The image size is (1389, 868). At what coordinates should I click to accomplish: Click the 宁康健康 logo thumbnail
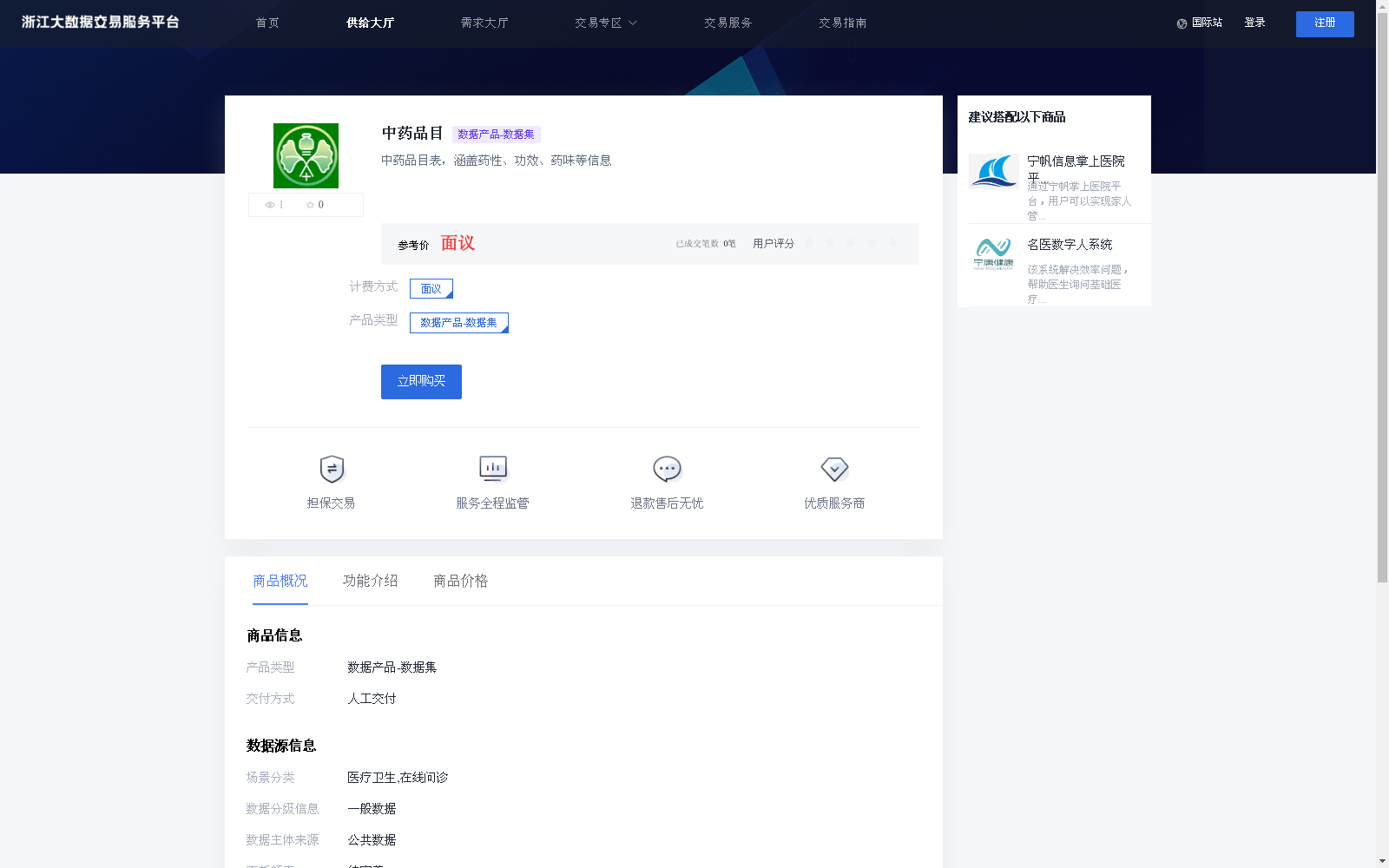(x=994, y=254)
